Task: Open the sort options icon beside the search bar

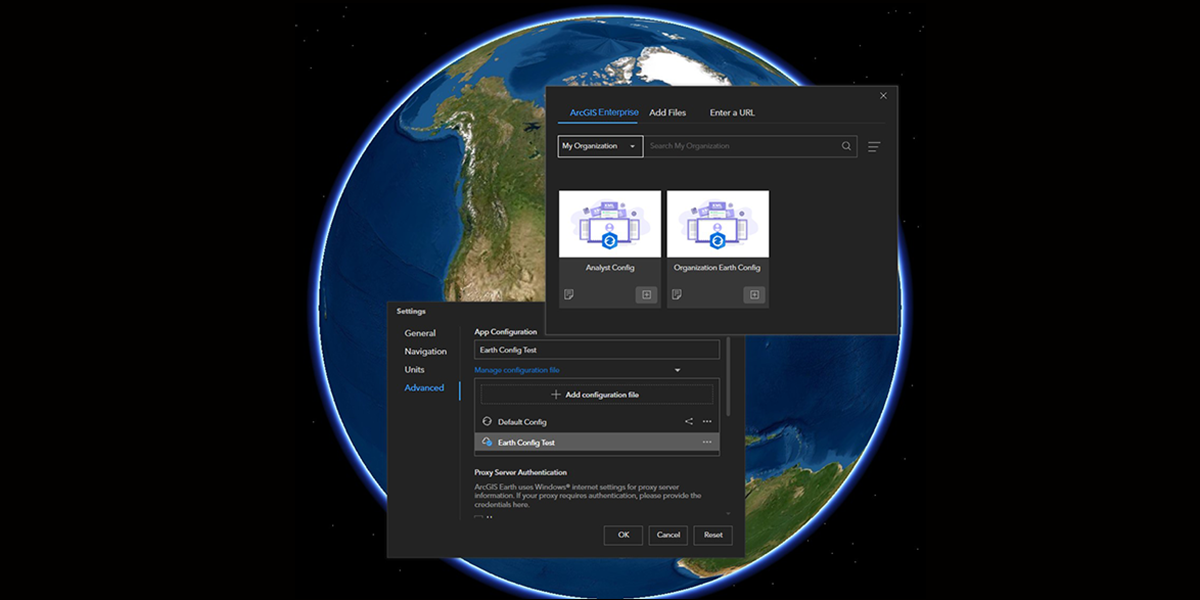Action: (x=873, y=146)
